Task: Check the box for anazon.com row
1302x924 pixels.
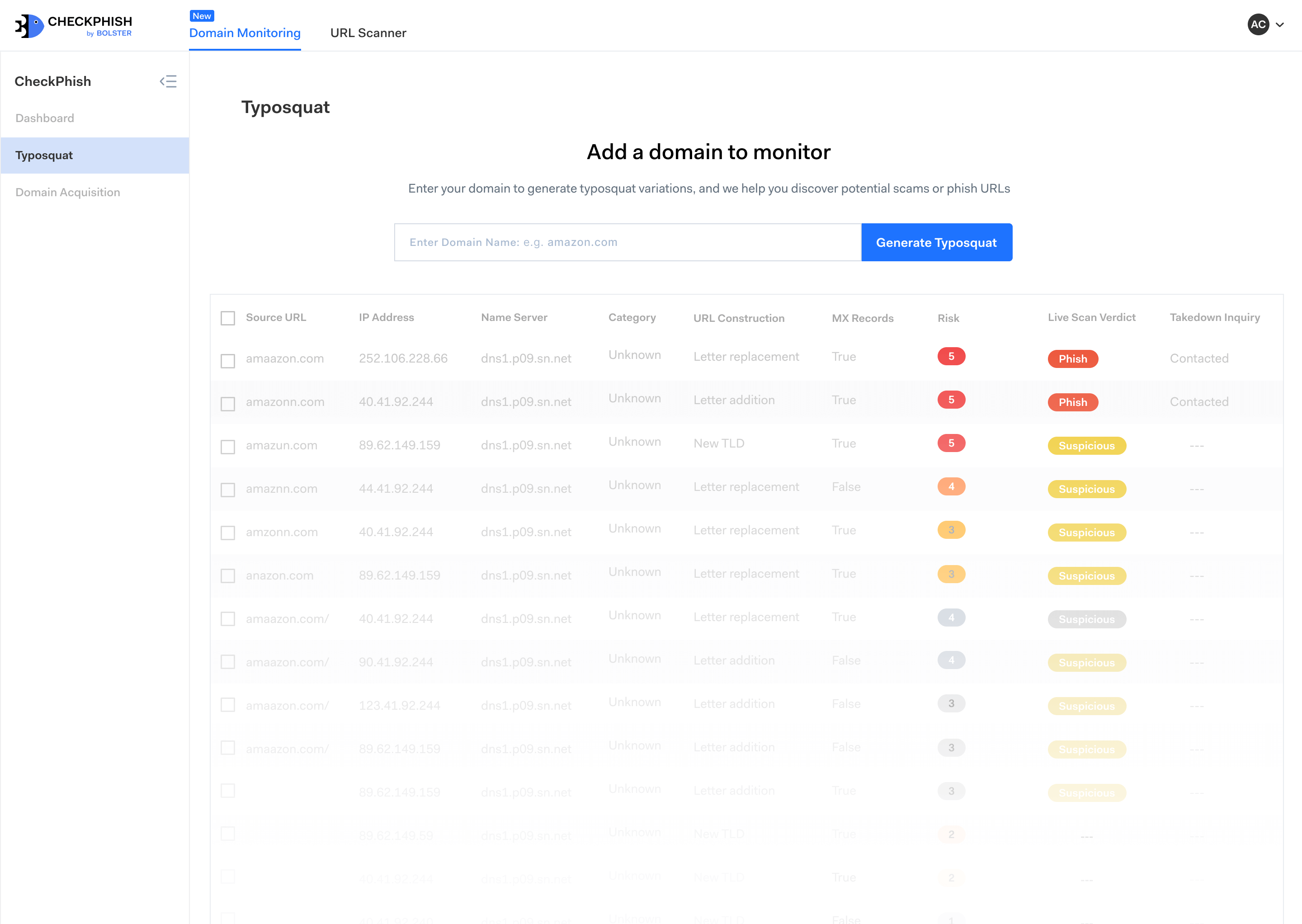Action: tap(227, 576)
